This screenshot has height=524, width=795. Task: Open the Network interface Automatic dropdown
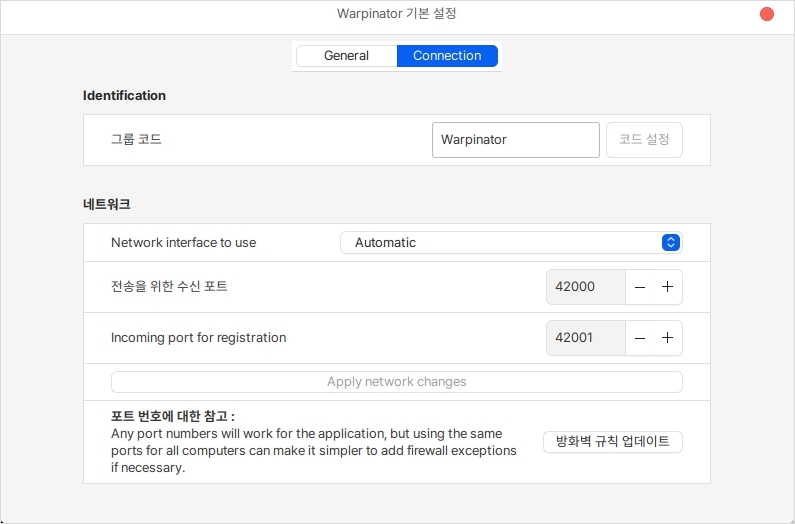[x=510, y=243]
